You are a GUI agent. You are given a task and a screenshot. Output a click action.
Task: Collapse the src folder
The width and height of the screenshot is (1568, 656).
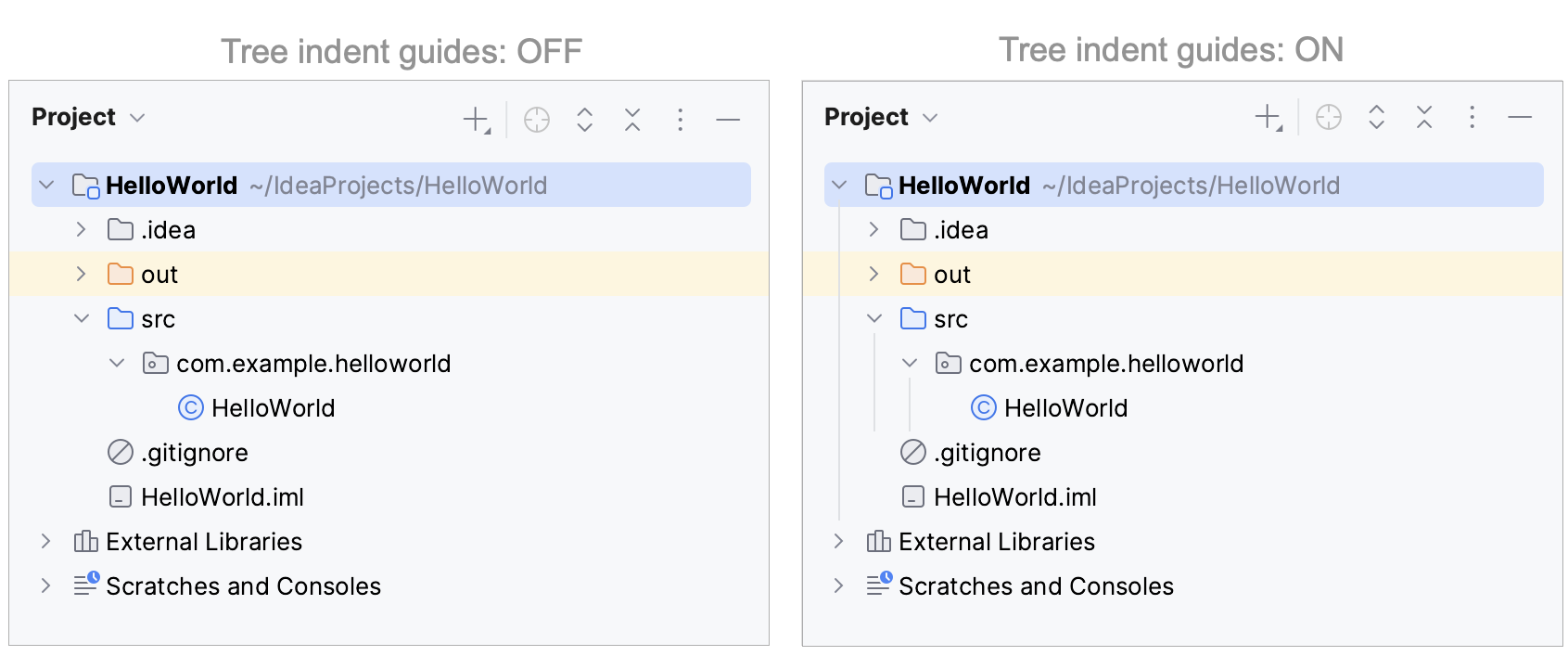coord(81,318)
